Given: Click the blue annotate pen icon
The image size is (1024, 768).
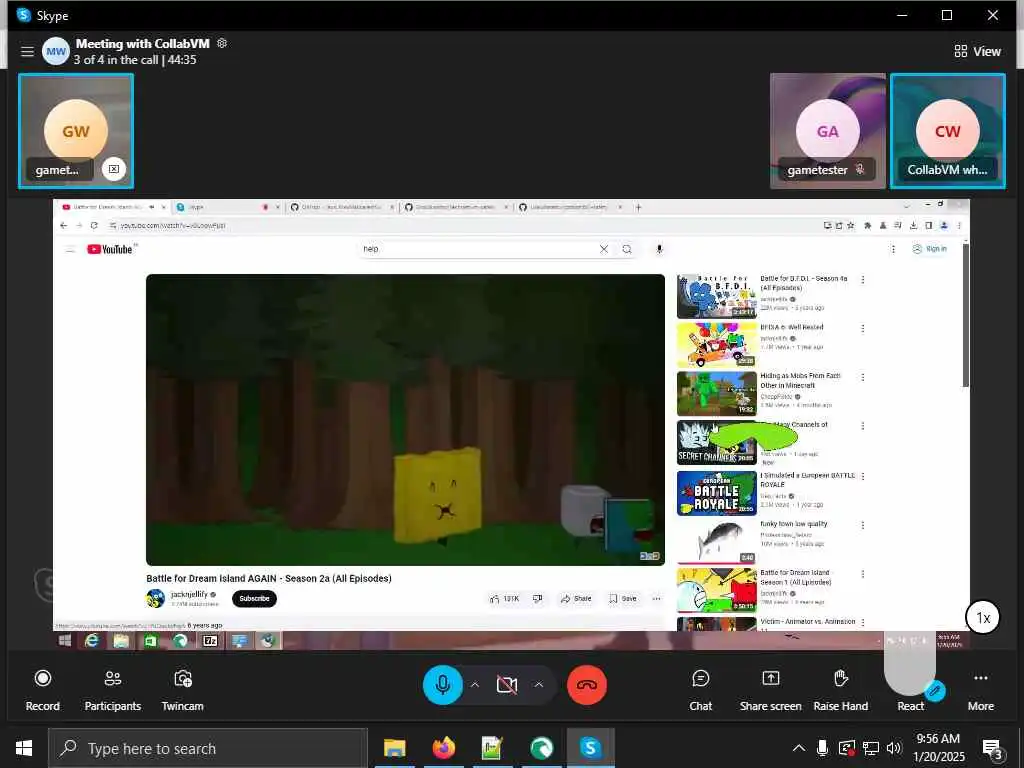Looking at the screenshot, I should click(x=935, y=690).
